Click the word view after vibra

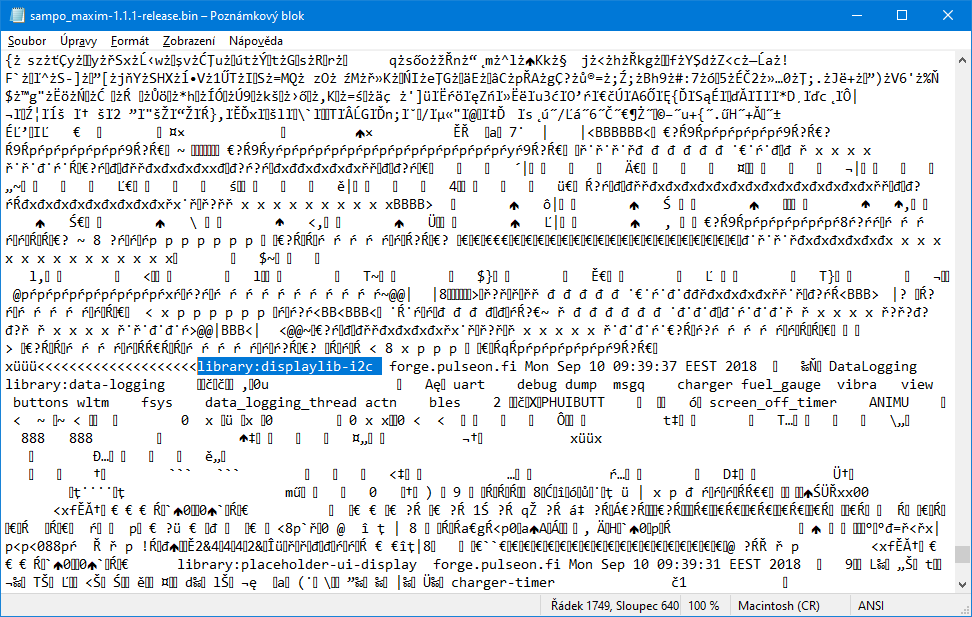coord(916,384)
